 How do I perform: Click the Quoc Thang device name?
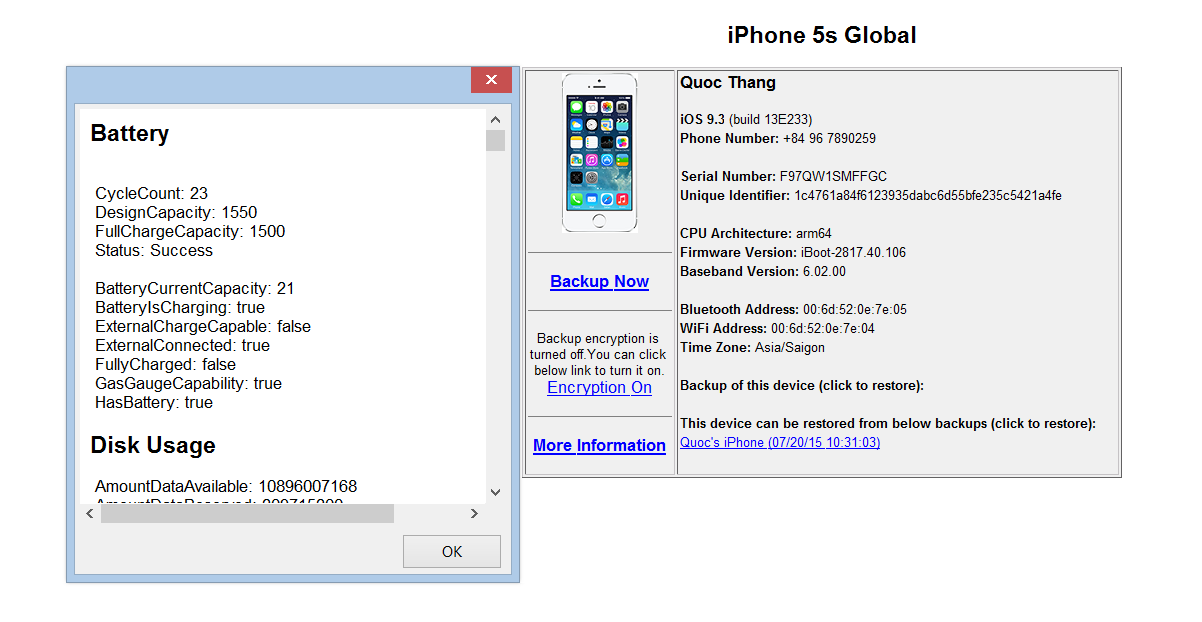click(x=728, y=82)
